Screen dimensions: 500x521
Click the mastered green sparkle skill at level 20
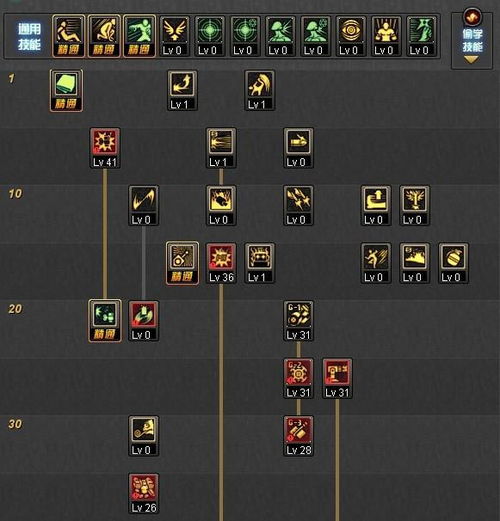[x=105, y=321]
